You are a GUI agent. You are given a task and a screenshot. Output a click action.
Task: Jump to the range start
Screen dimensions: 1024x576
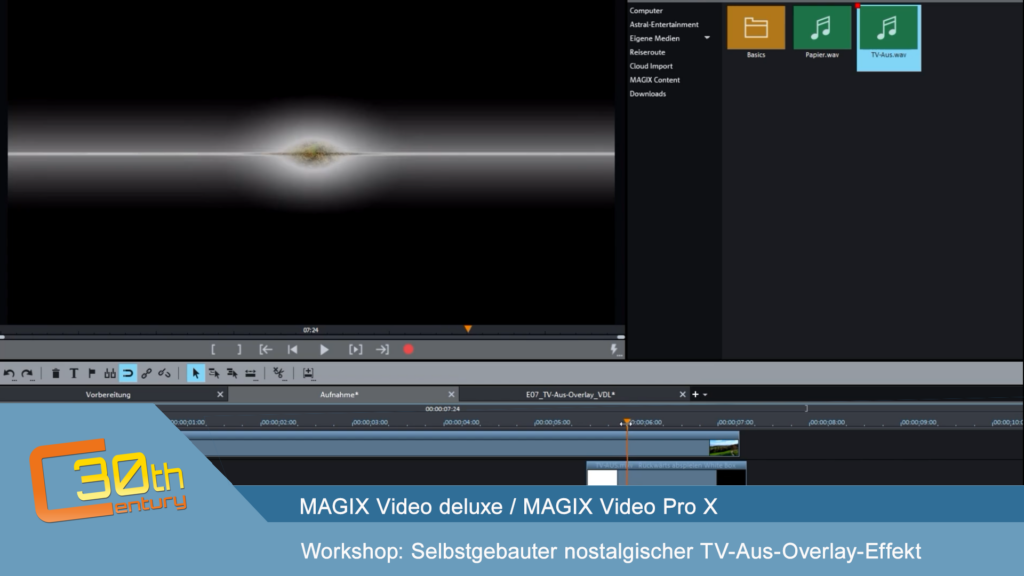[266, 350]
